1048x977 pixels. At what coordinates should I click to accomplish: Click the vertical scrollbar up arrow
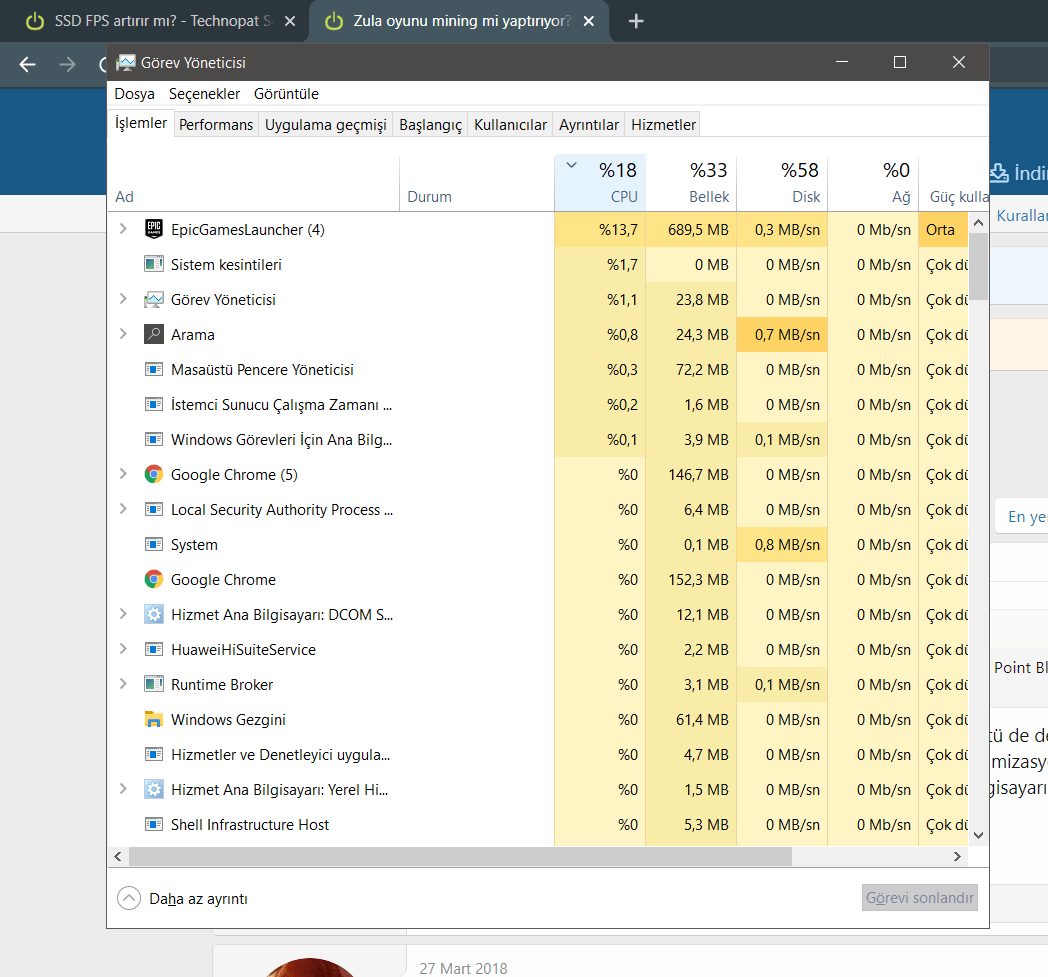pos(978,223)
